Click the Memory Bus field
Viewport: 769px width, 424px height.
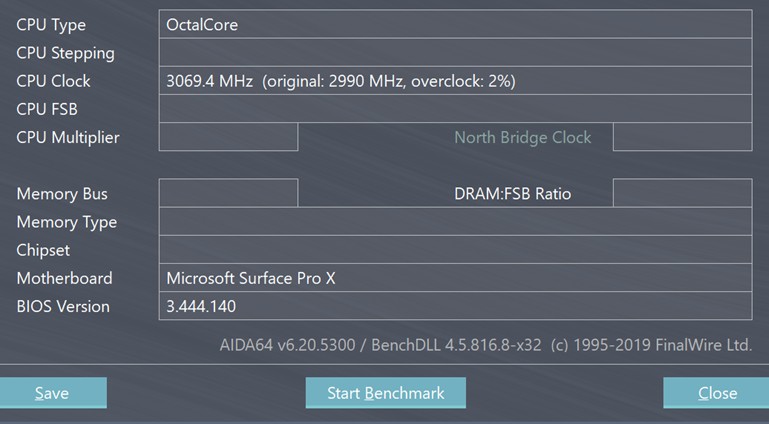228,193
